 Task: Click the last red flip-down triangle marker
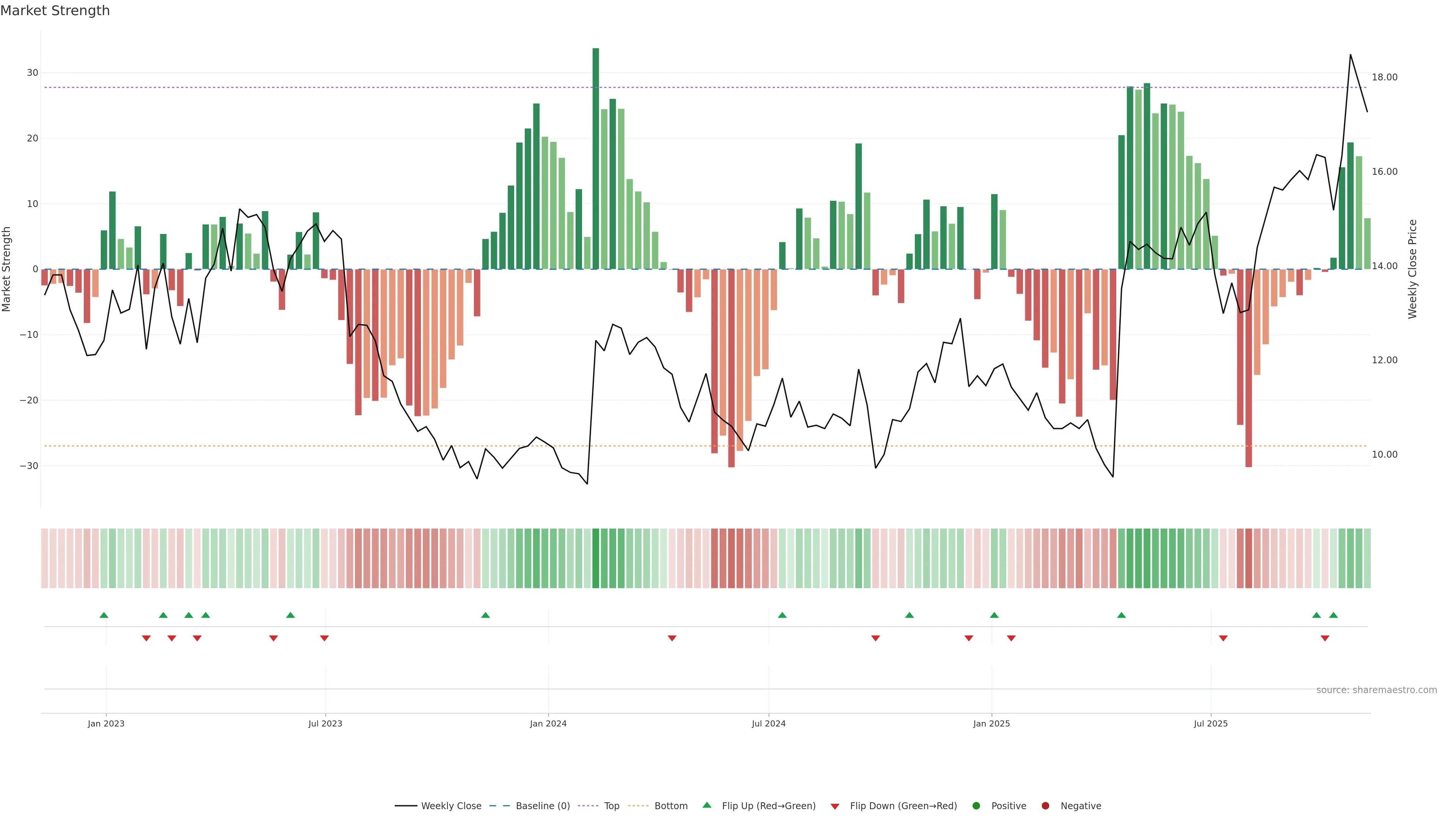[x=1325, y=638]
